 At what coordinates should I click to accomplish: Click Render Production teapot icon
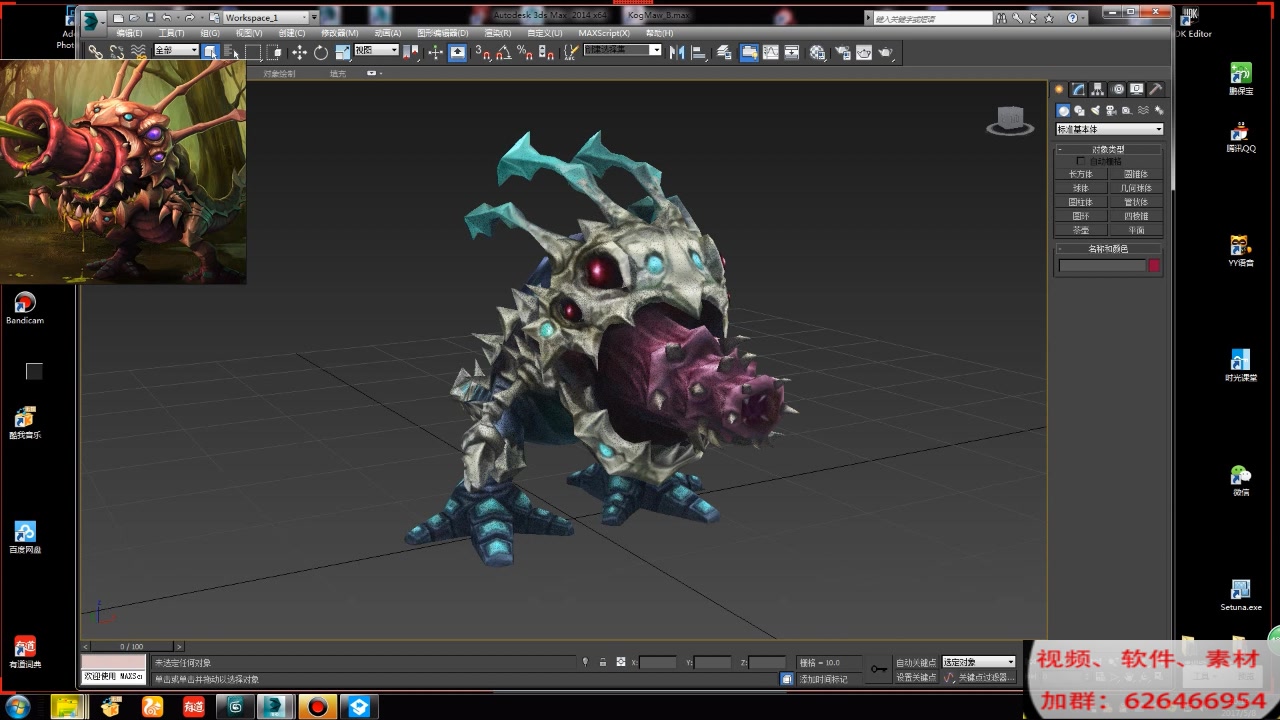coord(886,52)
